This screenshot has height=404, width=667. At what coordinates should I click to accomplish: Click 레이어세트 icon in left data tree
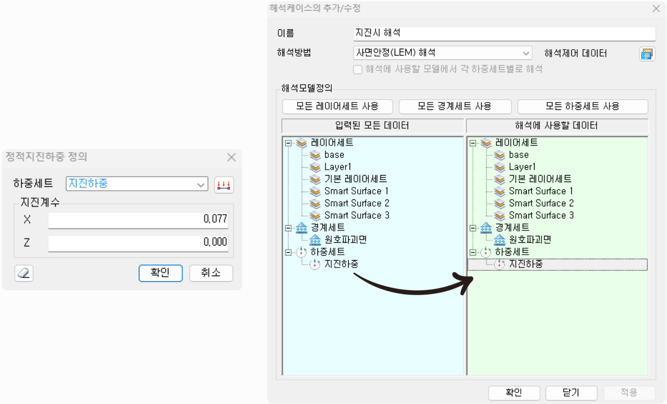pos(301,143)
